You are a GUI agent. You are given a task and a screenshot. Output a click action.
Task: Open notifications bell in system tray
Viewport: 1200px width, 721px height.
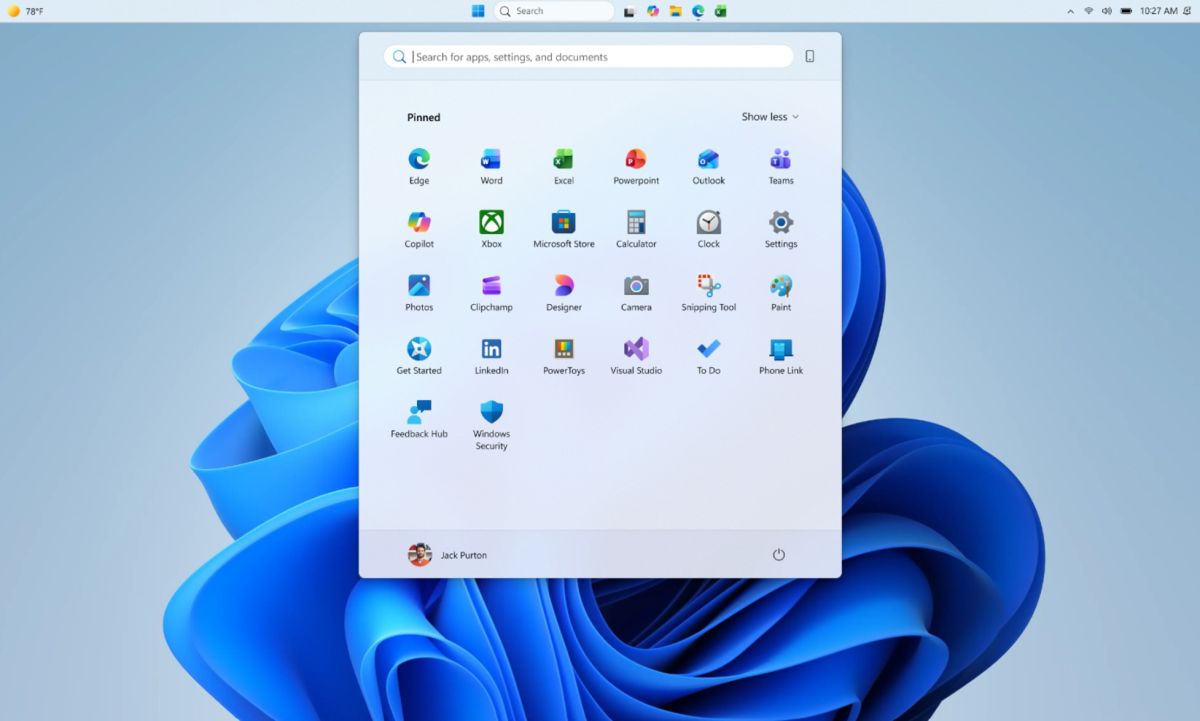click(1188, 11)
